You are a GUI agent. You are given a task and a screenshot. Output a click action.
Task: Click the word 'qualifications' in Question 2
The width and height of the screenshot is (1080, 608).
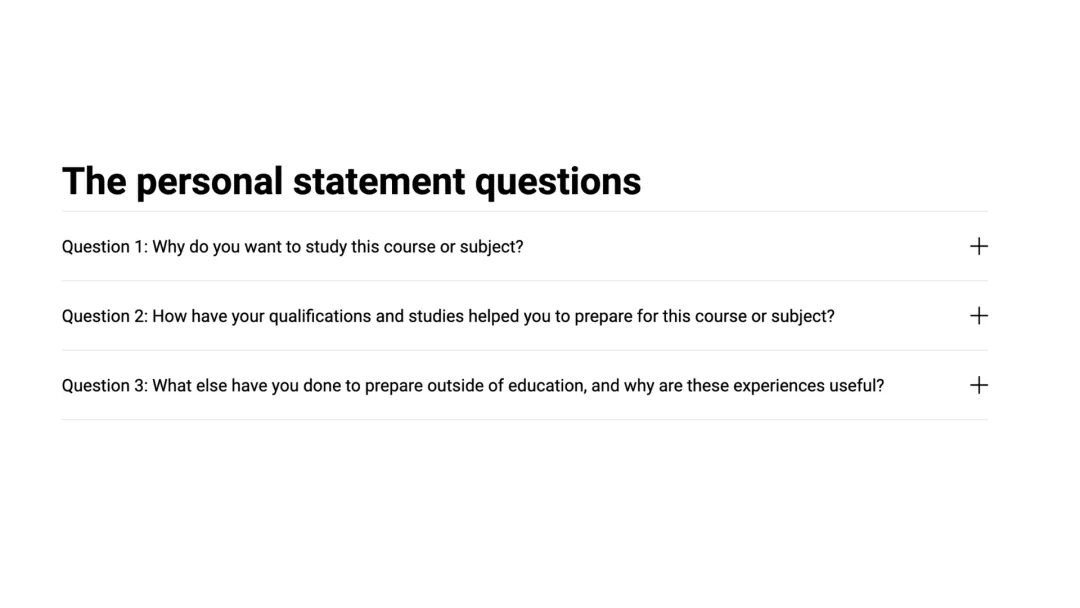click(320, 316)
